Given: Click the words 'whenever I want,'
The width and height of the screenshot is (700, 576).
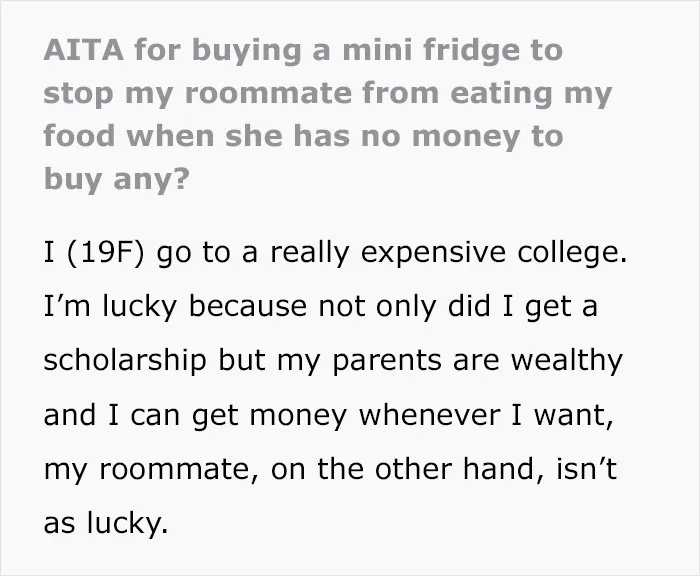Looking at the screenshot, I should [x=486, y=415].
